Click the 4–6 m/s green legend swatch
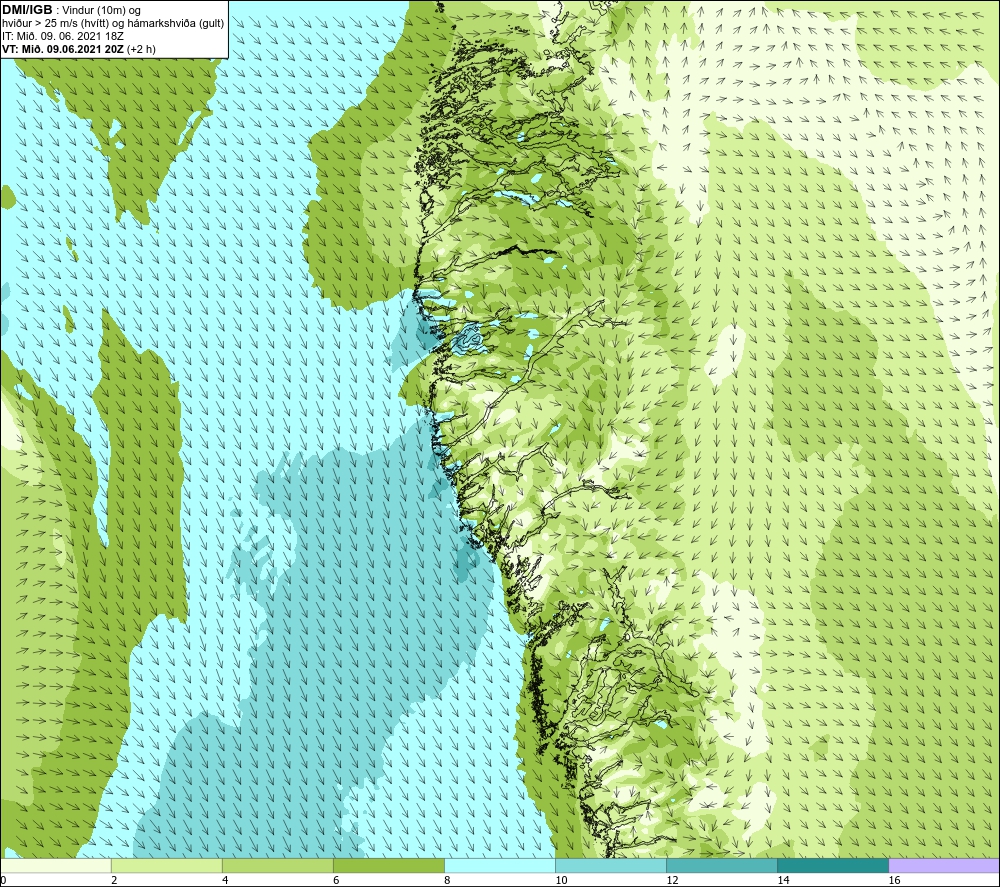The height and width of the screenshot is (887, 1000). pyautogui.click(x=277, y=865)
